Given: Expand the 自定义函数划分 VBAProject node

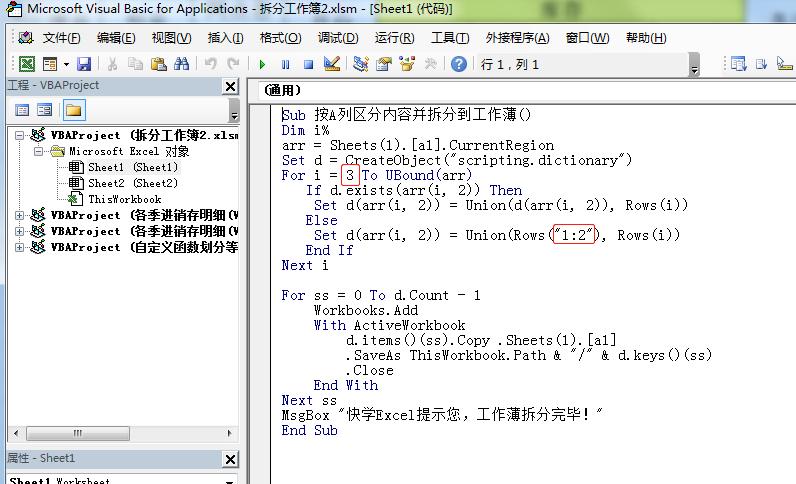Looking at the screenshot, I should pyautogui.click(x=20, y=247).
